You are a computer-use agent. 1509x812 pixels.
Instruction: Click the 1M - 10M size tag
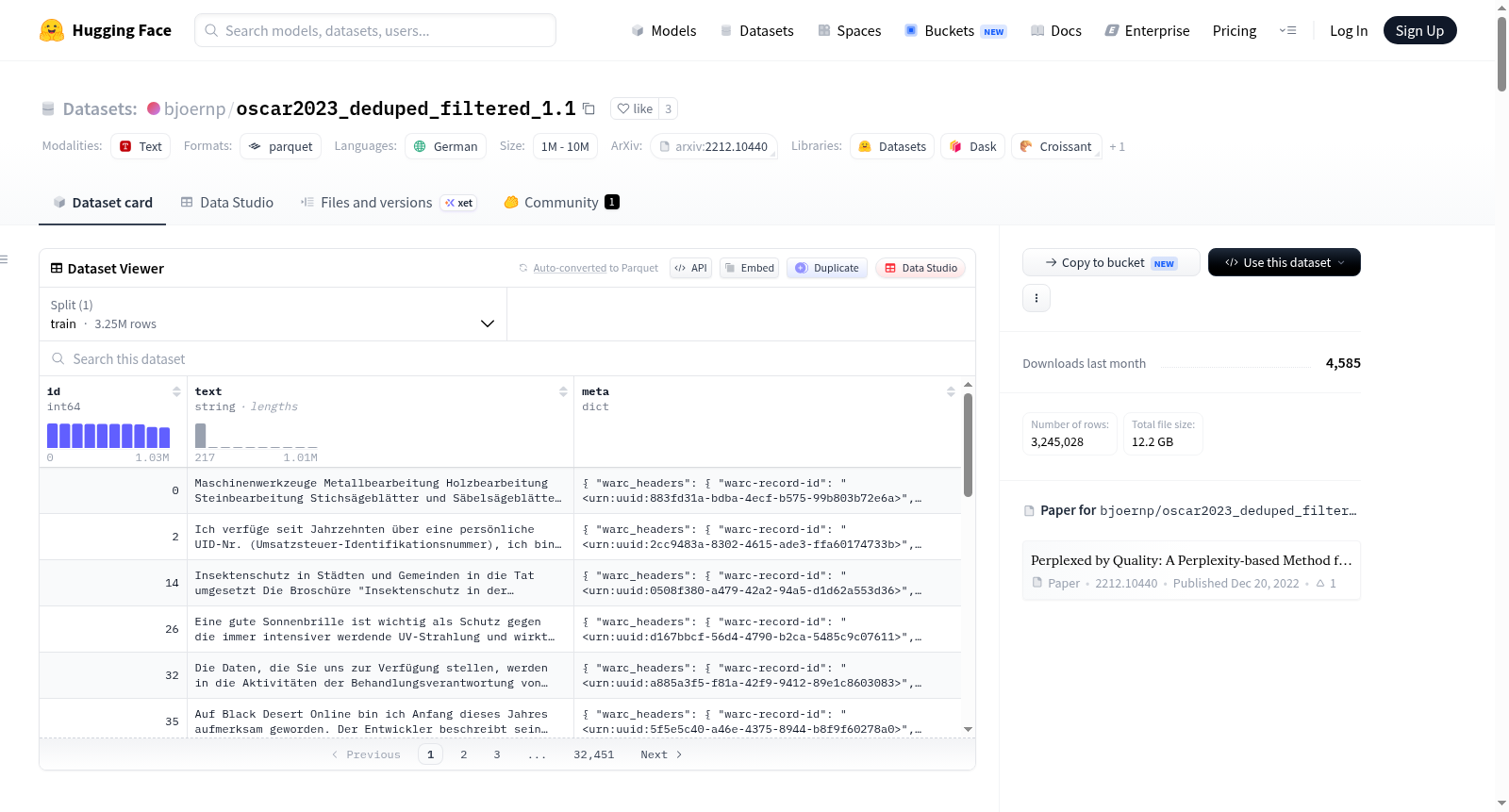(565, 146)
